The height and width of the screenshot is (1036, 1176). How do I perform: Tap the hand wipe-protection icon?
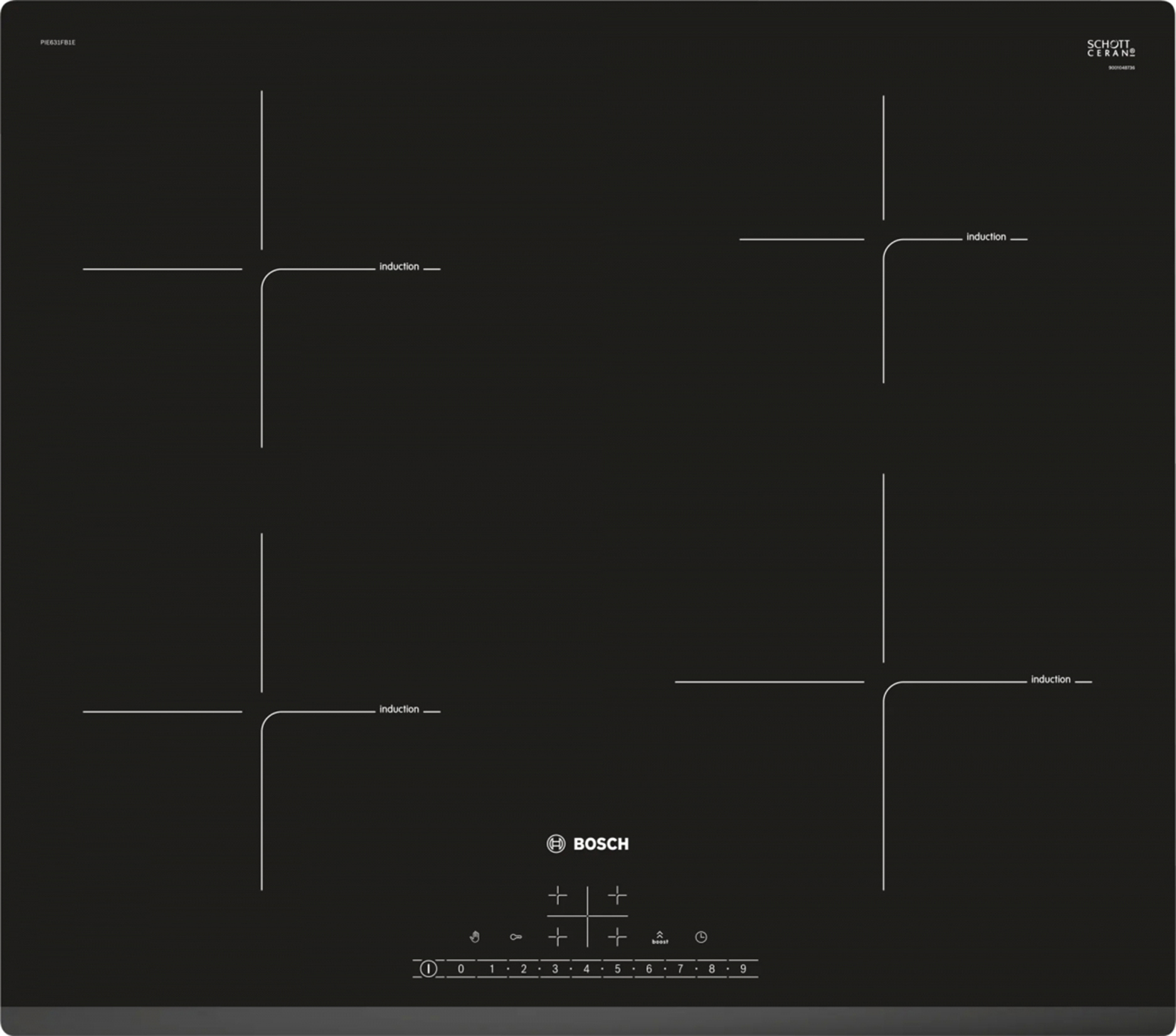[475, 937]
